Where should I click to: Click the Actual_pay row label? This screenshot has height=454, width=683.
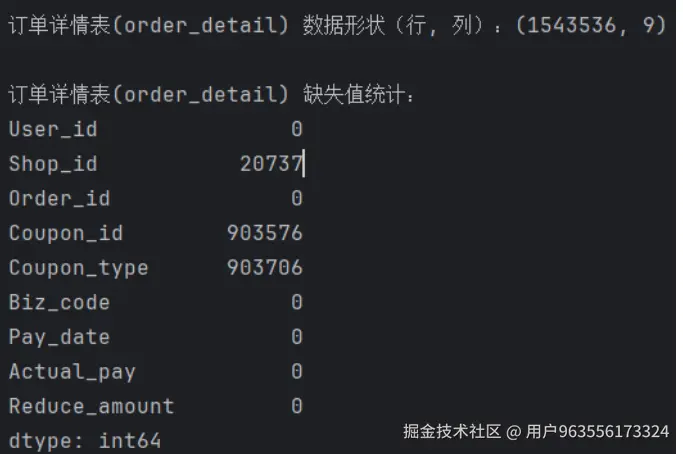[x=72, y=372]
